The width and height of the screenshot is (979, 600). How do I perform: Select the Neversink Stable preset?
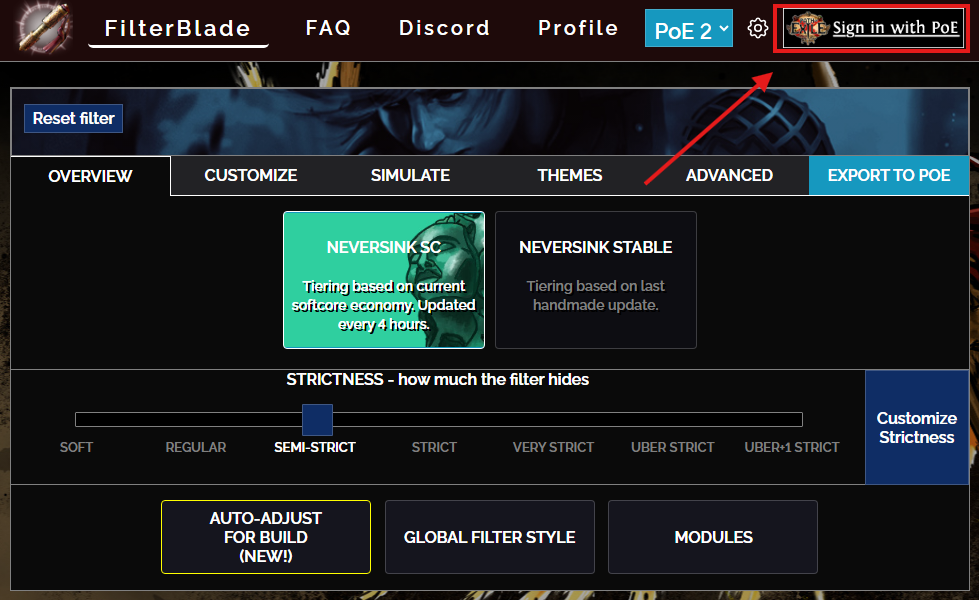[x=596, y=280]
